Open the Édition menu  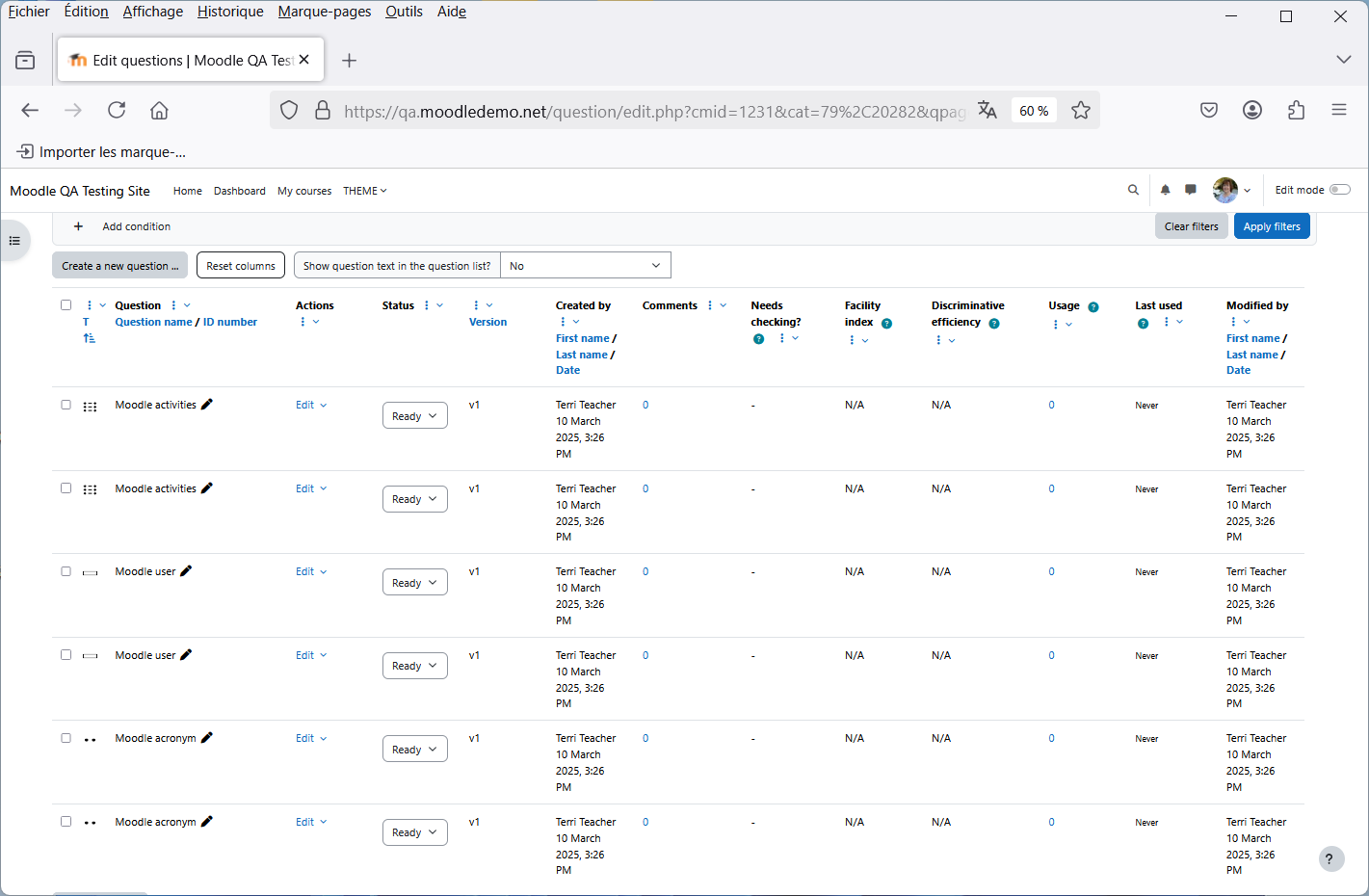[86, 12]
